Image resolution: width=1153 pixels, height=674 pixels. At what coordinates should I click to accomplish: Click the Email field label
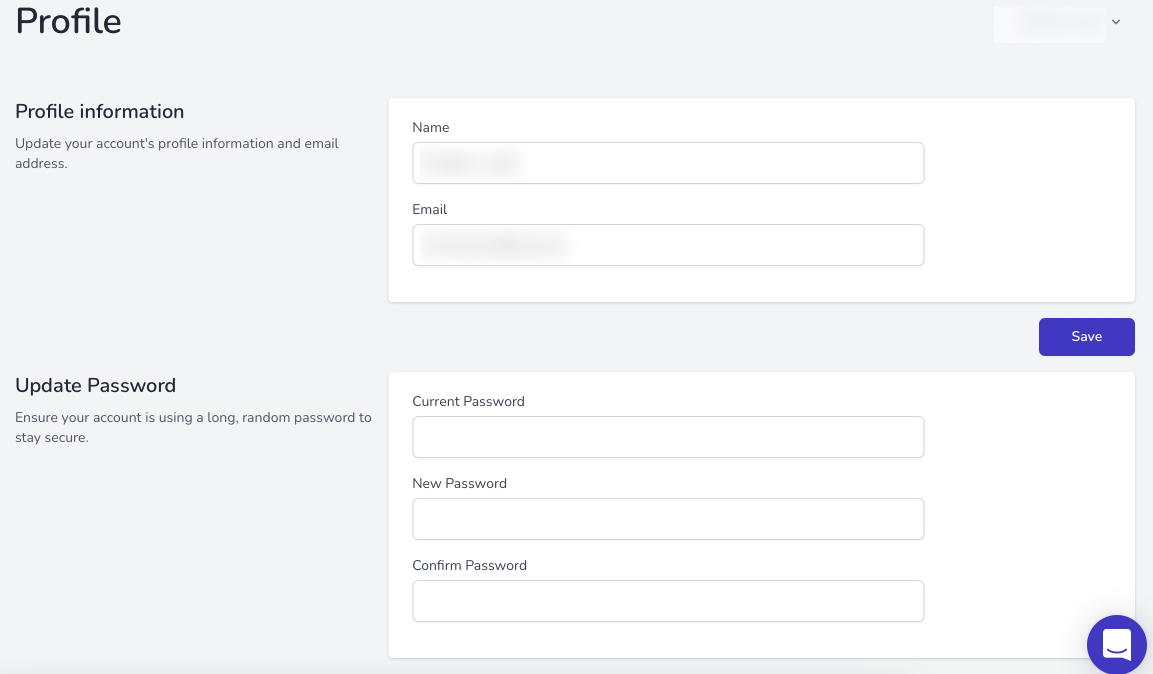(429, 209)
